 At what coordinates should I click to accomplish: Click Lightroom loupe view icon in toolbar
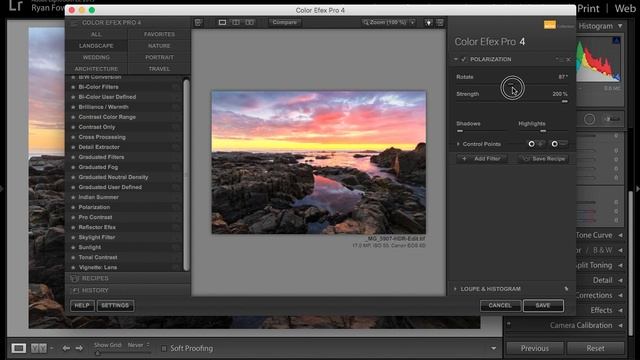point(18,348)
